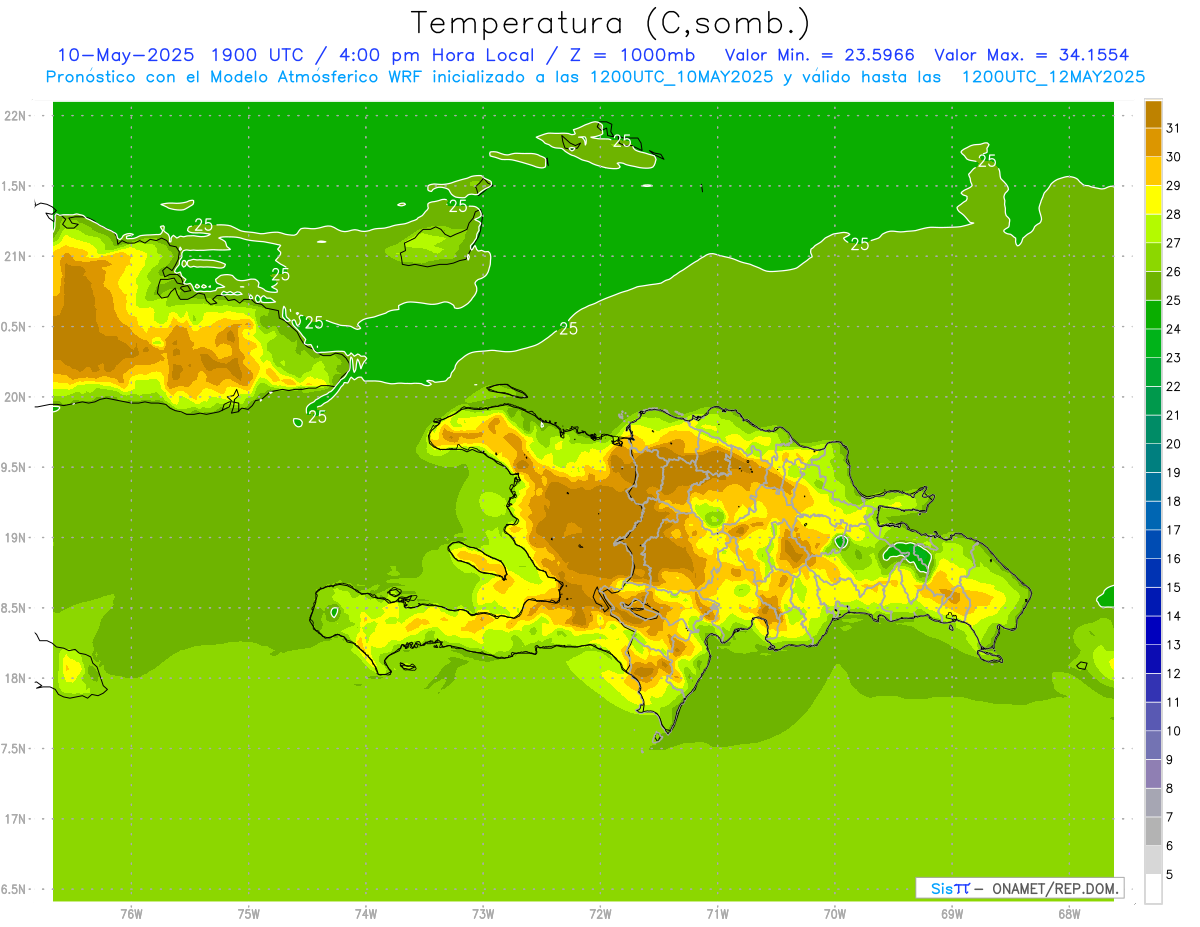The image size is (1200, 927).
Task: Click the 'Temperatura (C,somb.)' map title
Action: tap(610, 23)
